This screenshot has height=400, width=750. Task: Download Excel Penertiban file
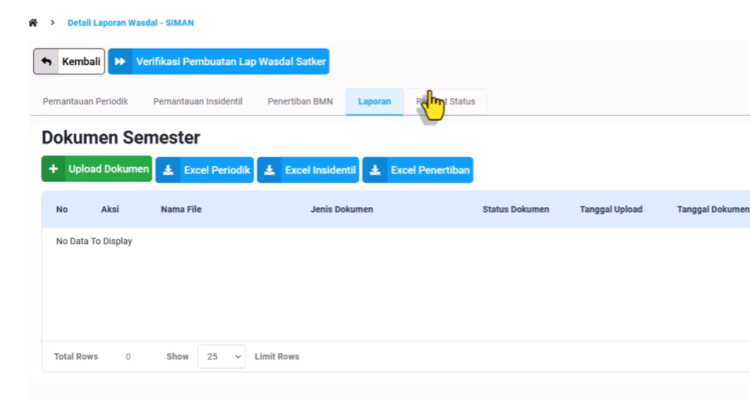[418, 170]
